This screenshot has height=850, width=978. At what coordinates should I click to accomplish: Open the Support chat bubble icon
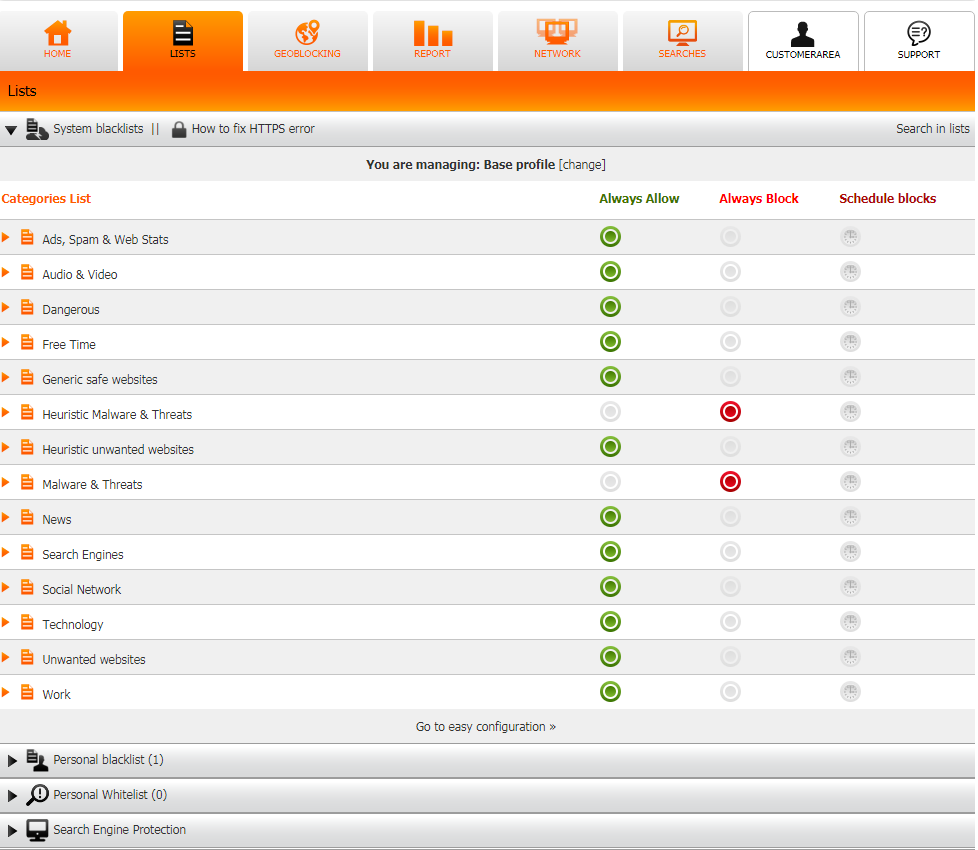click(x=918, y=35)
